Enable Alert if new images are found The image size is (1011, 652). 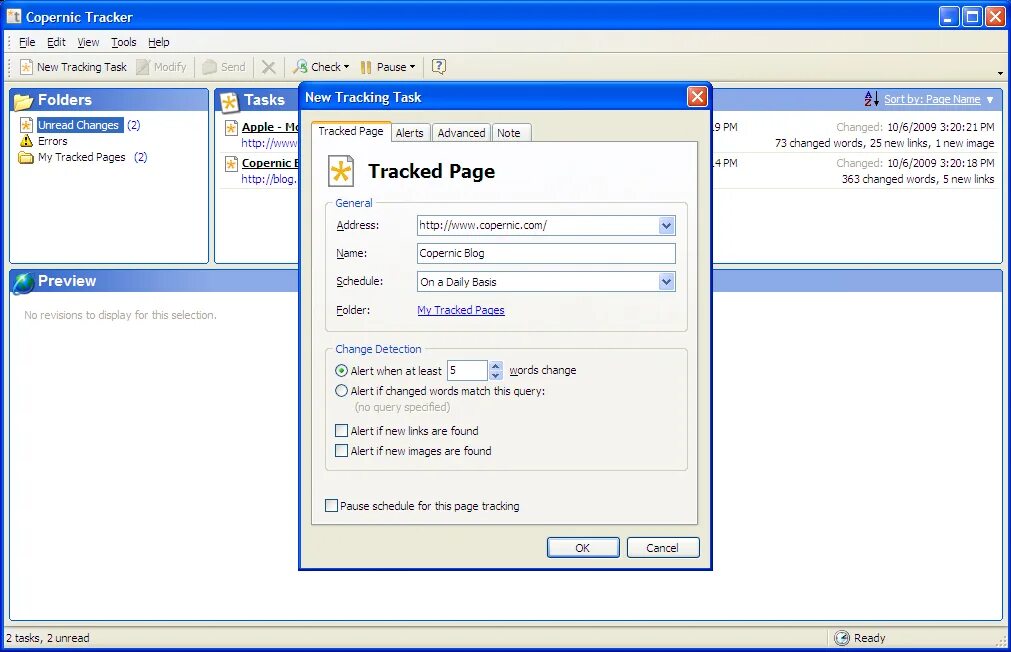342,451
